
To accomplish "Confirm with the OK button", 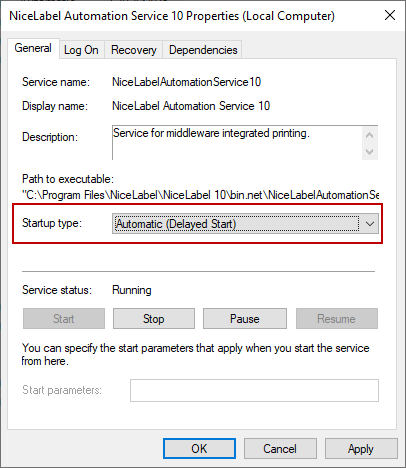I will click(199, 449).
